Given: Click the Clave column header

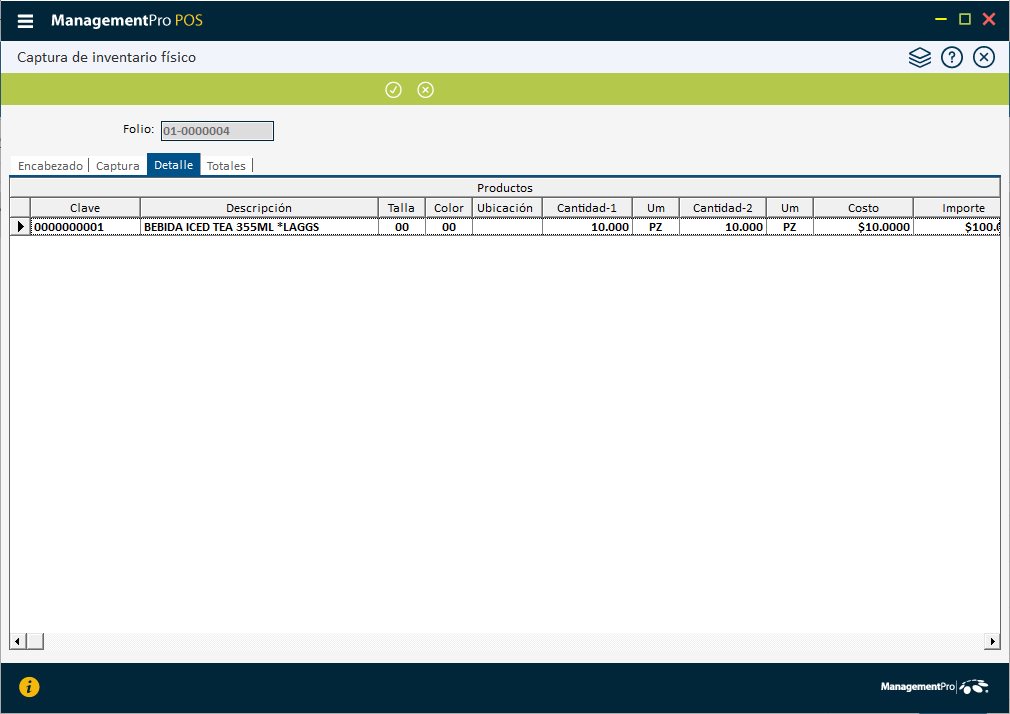Looking at the screenshot, I should tap(85, 208).
